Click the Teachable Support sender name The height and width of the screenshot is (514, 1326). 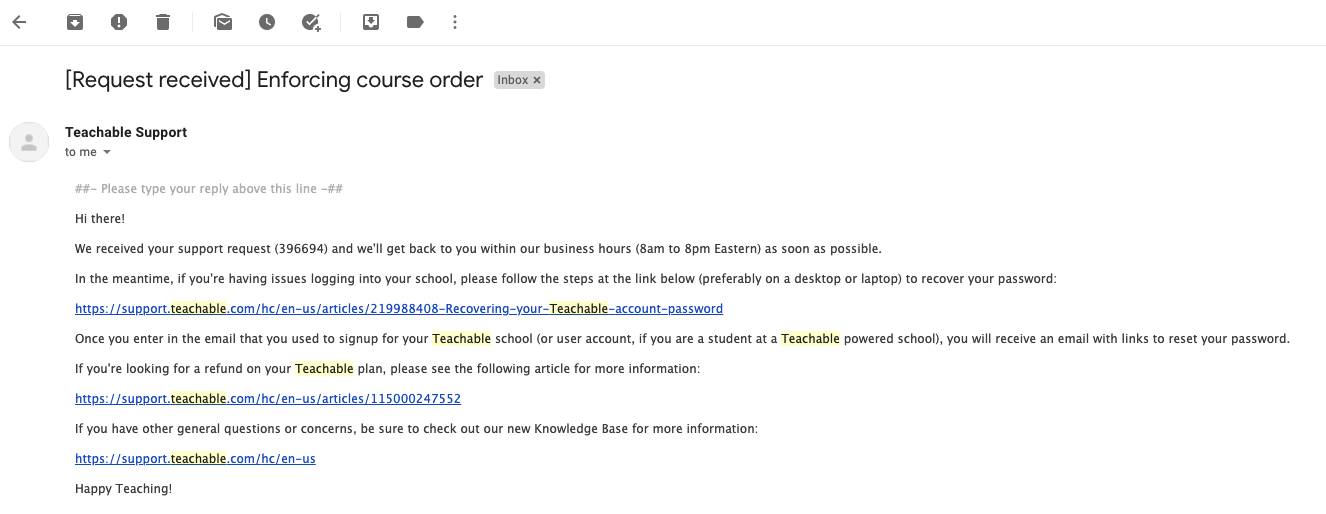(126, 132)
